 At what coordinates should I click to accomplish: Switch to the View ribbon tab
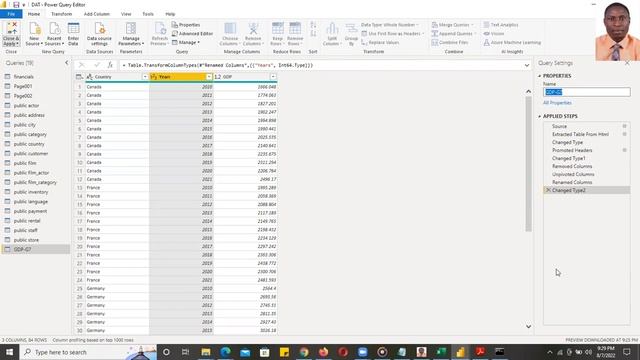pyautogui.click(x=126, y=14)
